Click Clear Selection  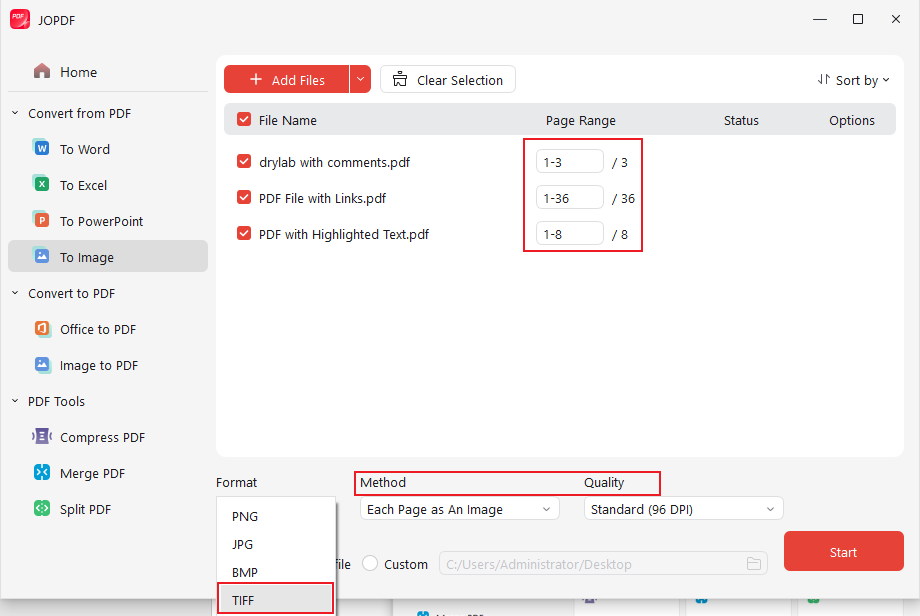coord(447,79)
